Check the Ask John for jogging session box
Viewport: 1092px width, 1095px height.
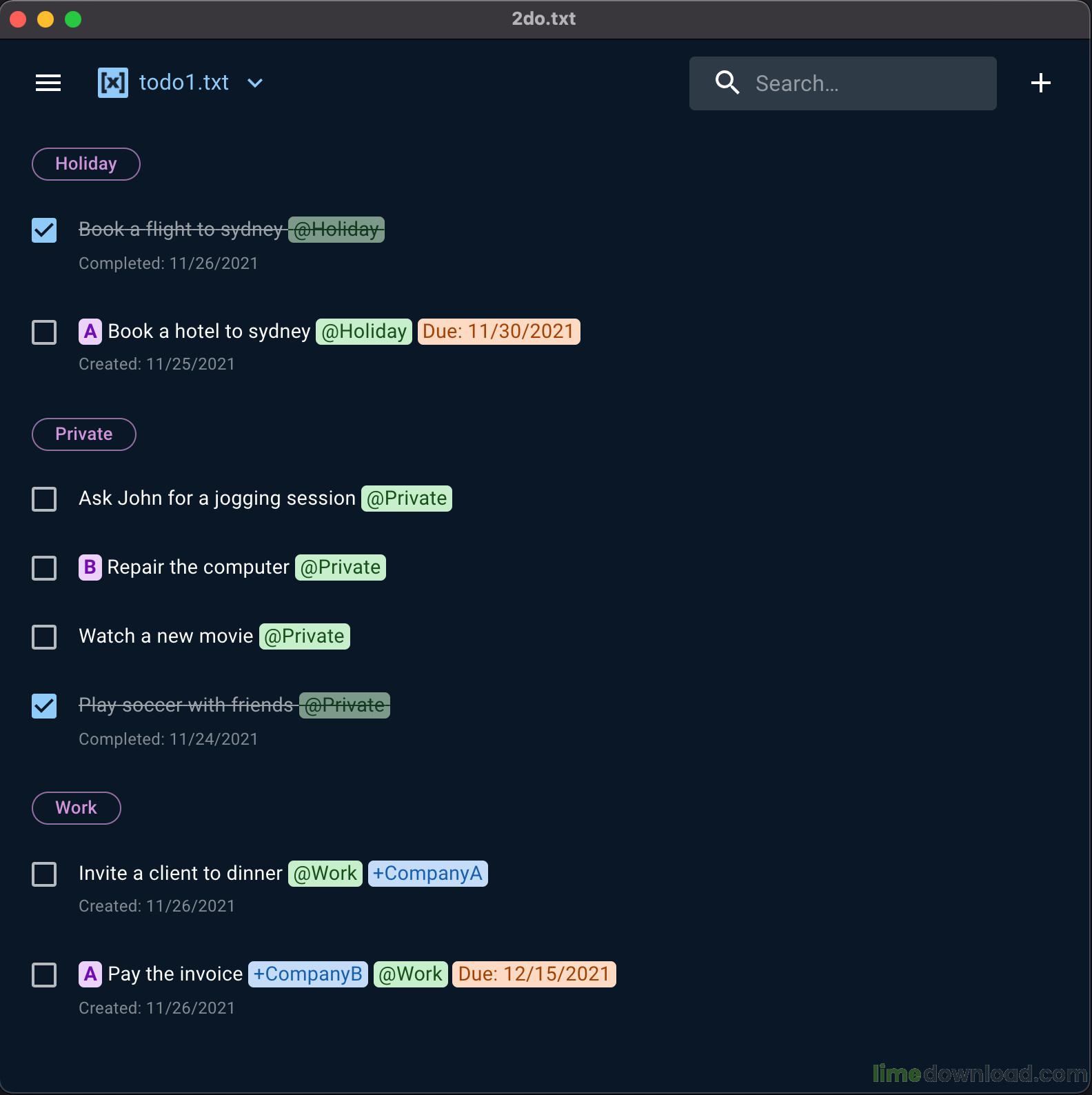point(44,499)
